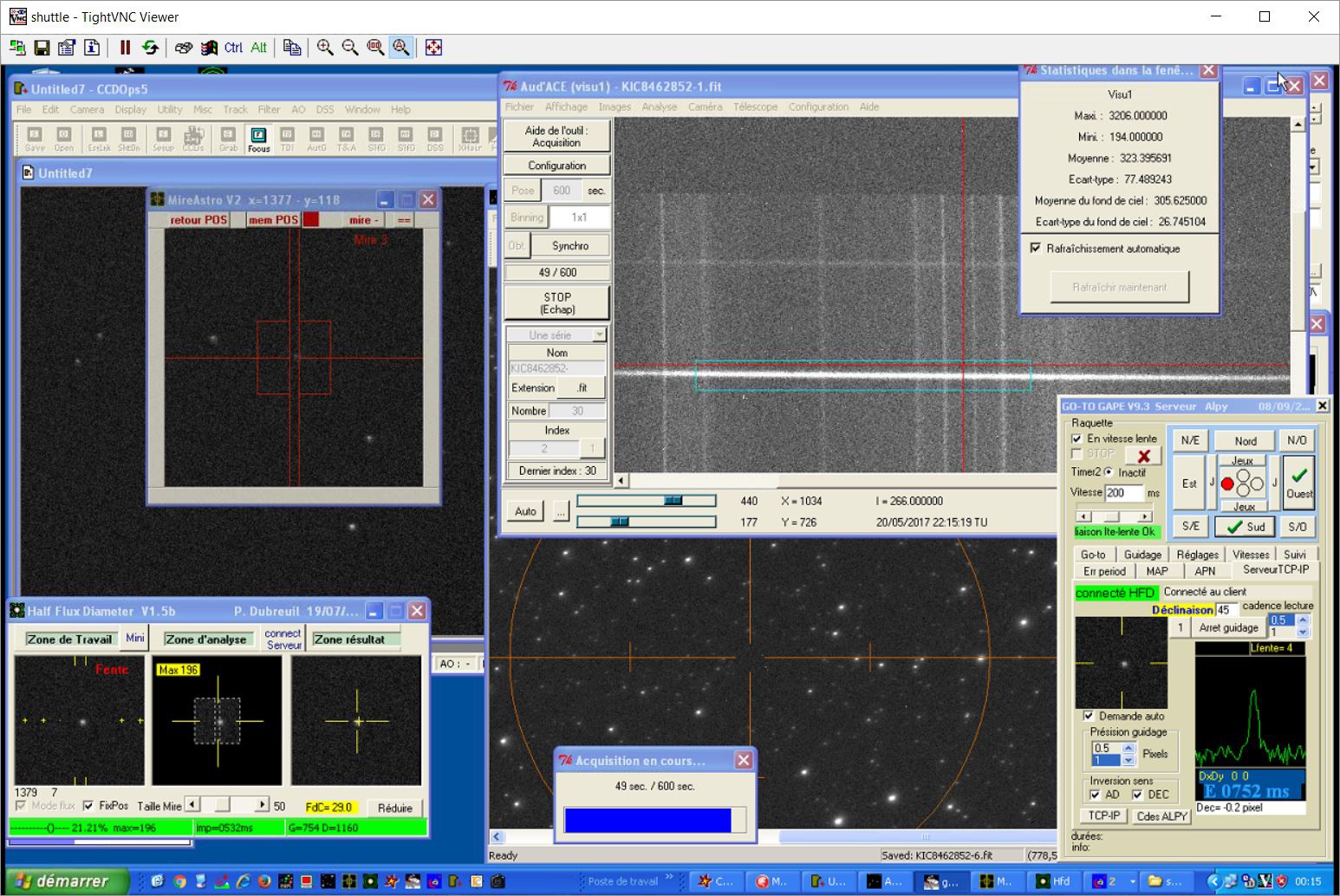Click the zoom in magnifier icon
This screenshot has height=896, width=1340.
[x=325, y=48]
